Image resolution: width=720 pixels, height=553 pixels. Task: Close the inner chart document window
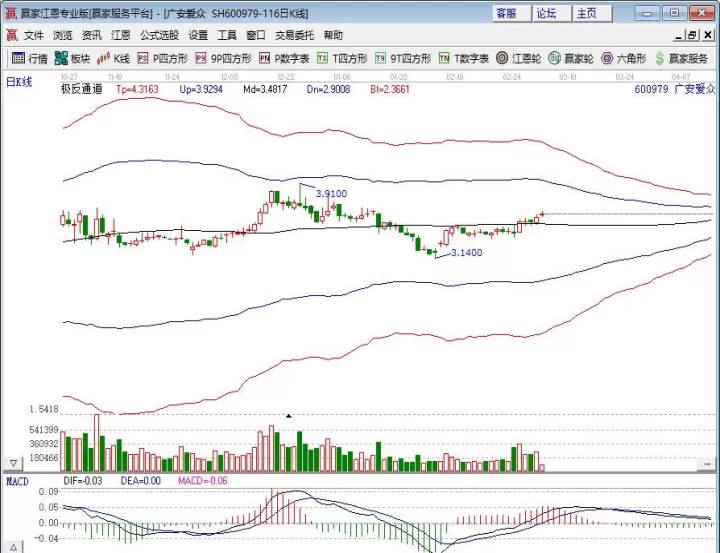(x=708, y=35)
